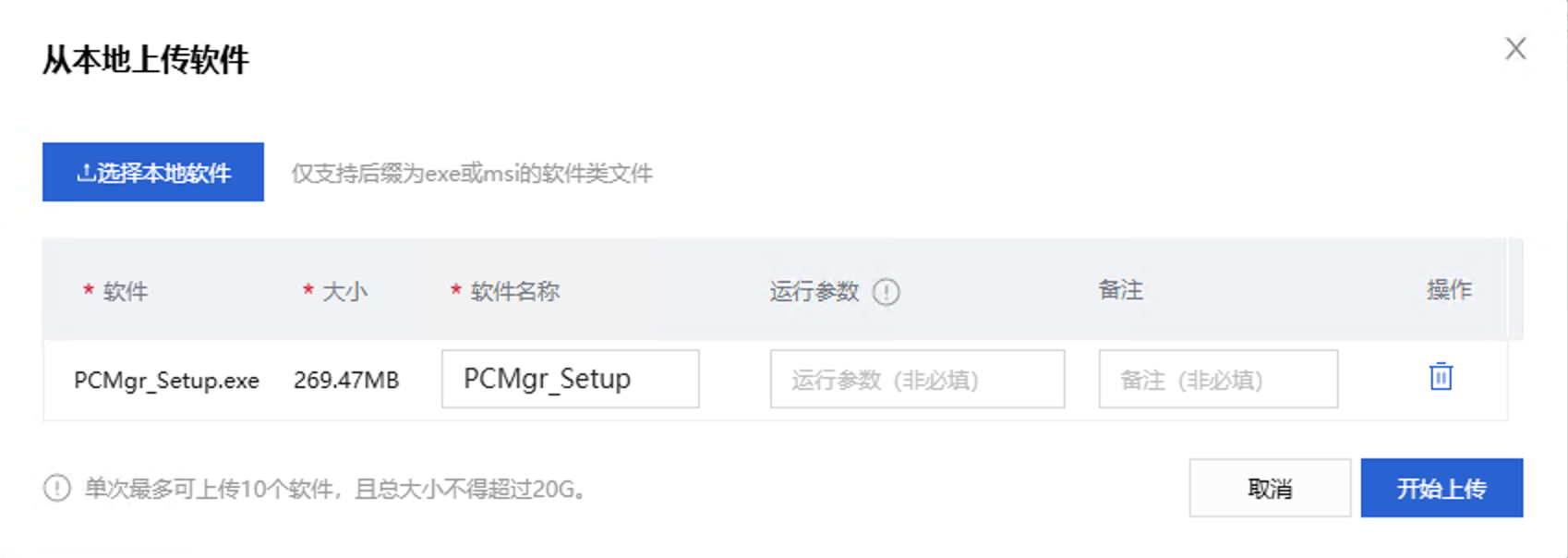Click the 软件名称 column header
The width and height of the screenshot is (1568, 558).
(x=514, y=291)
